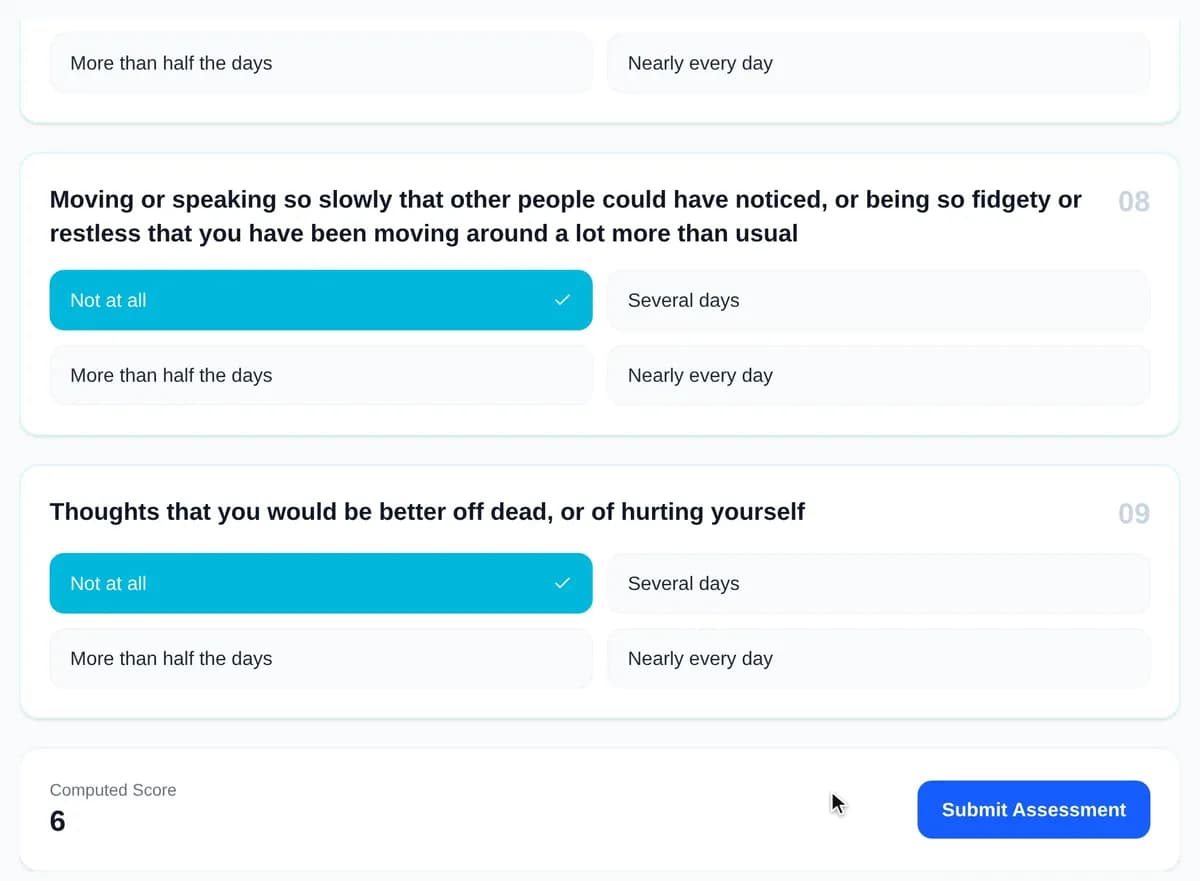Click the 'Computed Score' label
Image resolution: width=1200 pixels, height=881 pixels.
pyautogui.click(x=113, y=790)
